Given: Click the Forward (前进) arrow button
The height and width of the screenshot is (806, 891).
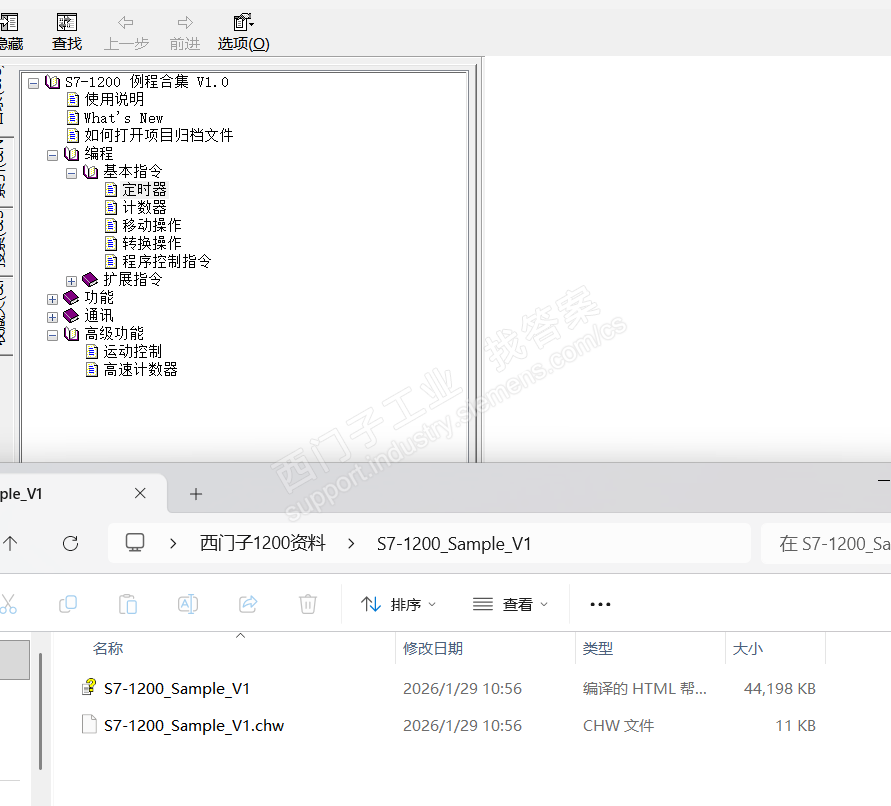Looking at the screenshot, I should tap(185, 32).
